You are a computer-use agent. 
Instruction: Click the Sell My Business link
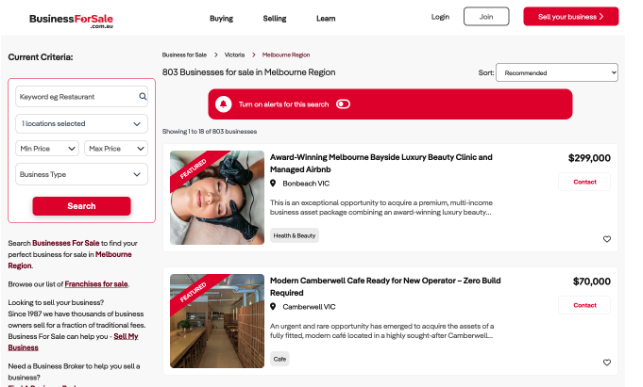(x=73, y=342)
